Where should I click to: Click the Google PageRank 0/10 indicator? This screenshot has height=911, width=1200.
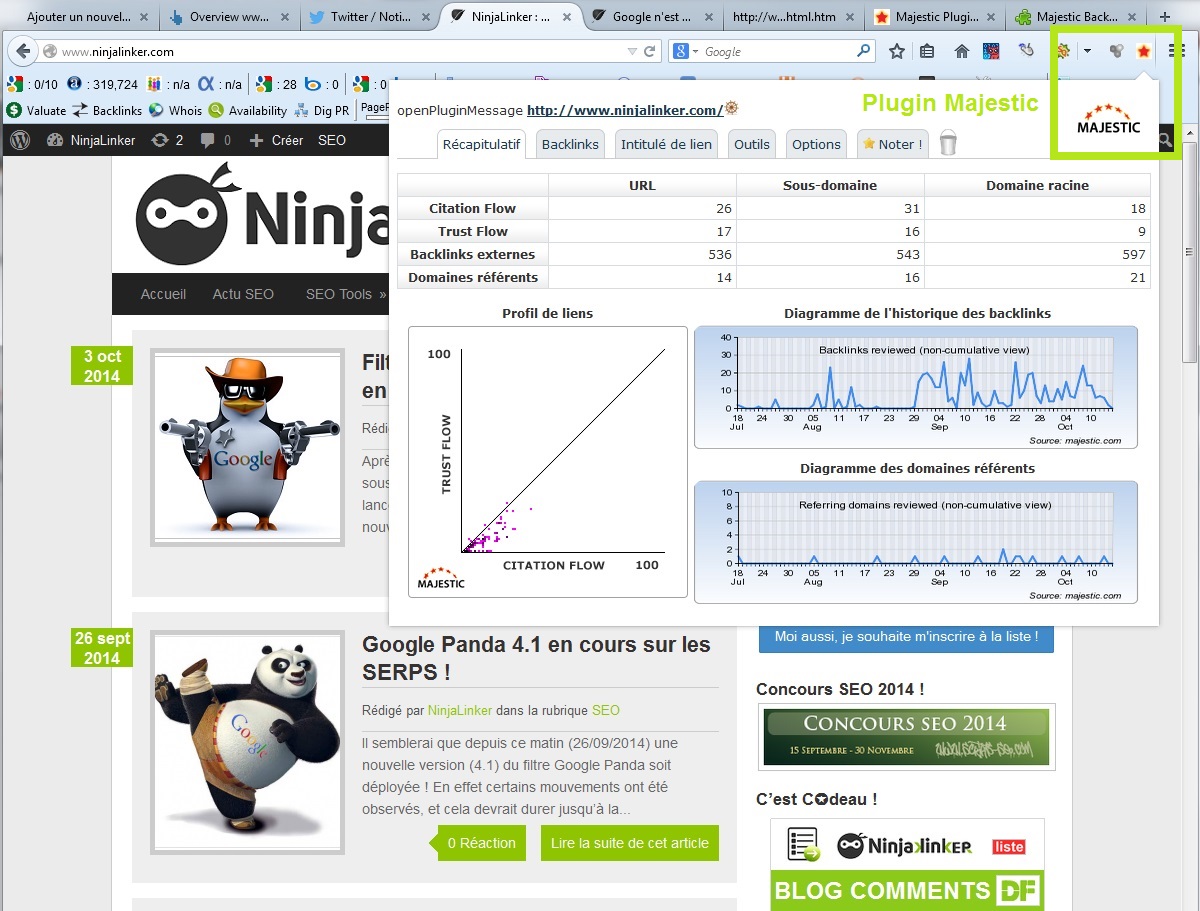pos(33,85)
